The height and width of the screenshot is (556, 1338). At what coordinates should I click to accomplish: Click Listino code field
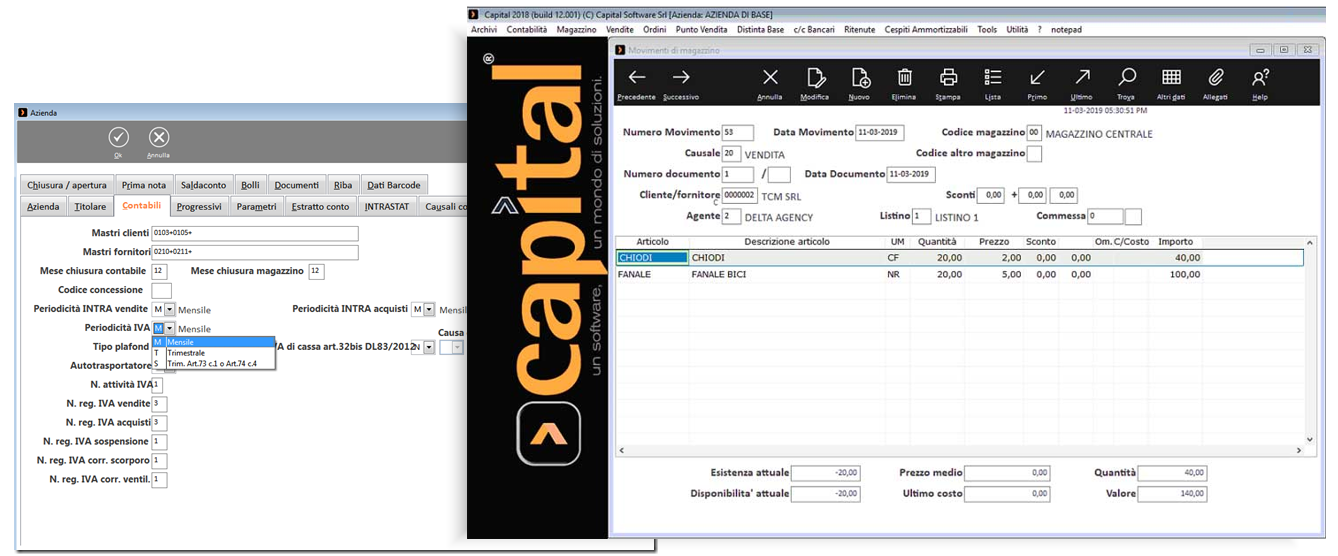(921, 216)
